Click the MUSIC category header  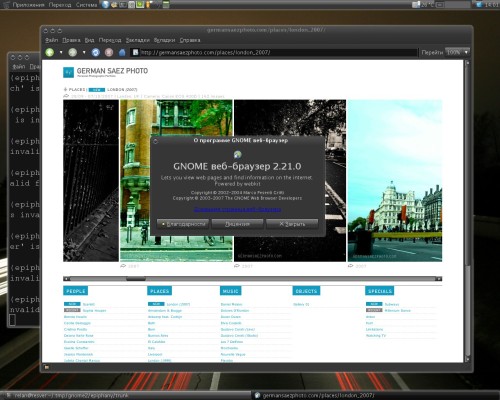click(x=230, y=291)
